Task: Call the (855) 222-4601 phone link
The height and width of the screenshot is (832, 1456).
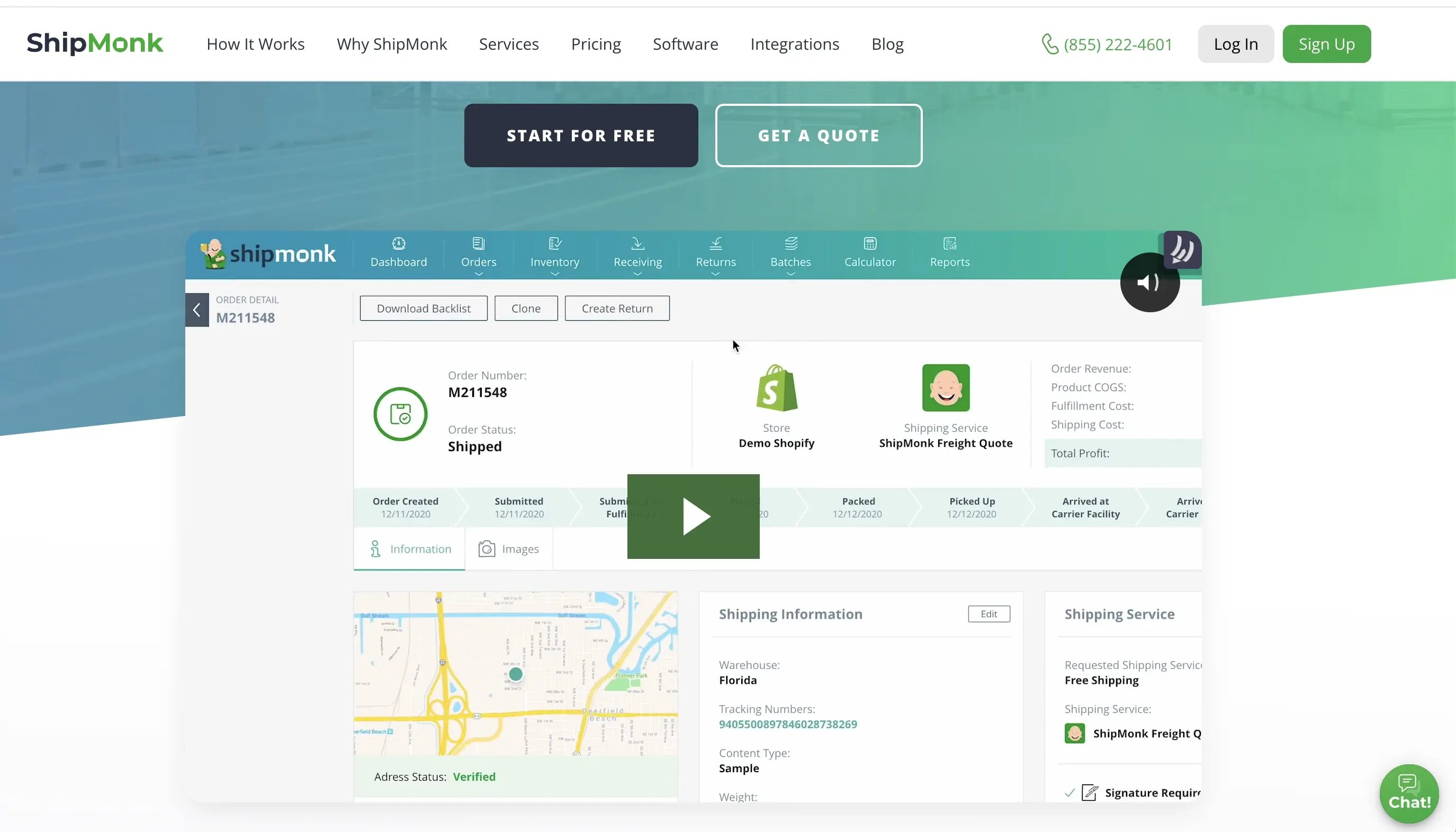Action: 1118,44
